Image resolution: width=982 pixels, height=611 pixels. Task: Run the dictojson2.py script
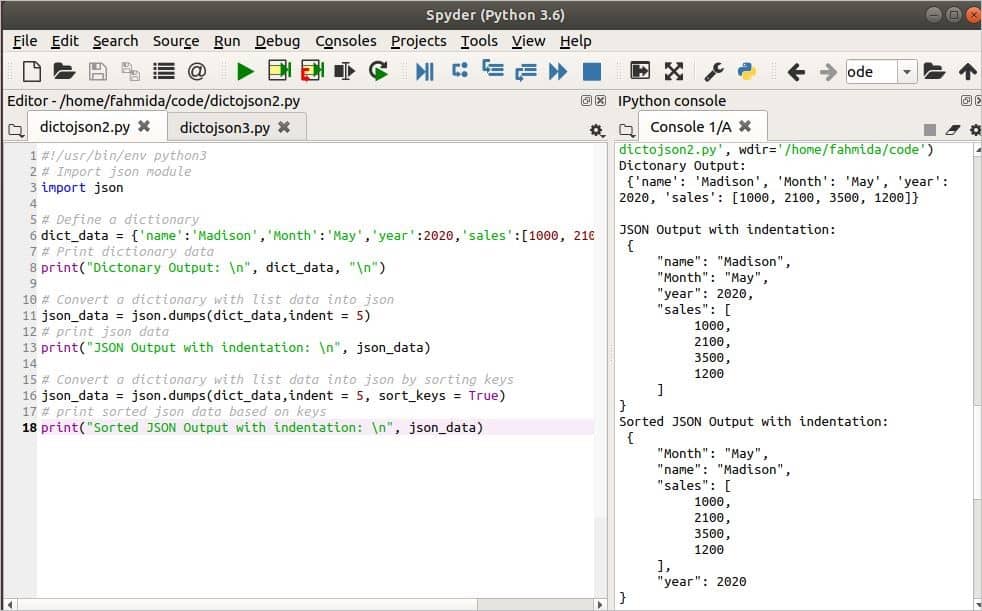coord(244,71)
